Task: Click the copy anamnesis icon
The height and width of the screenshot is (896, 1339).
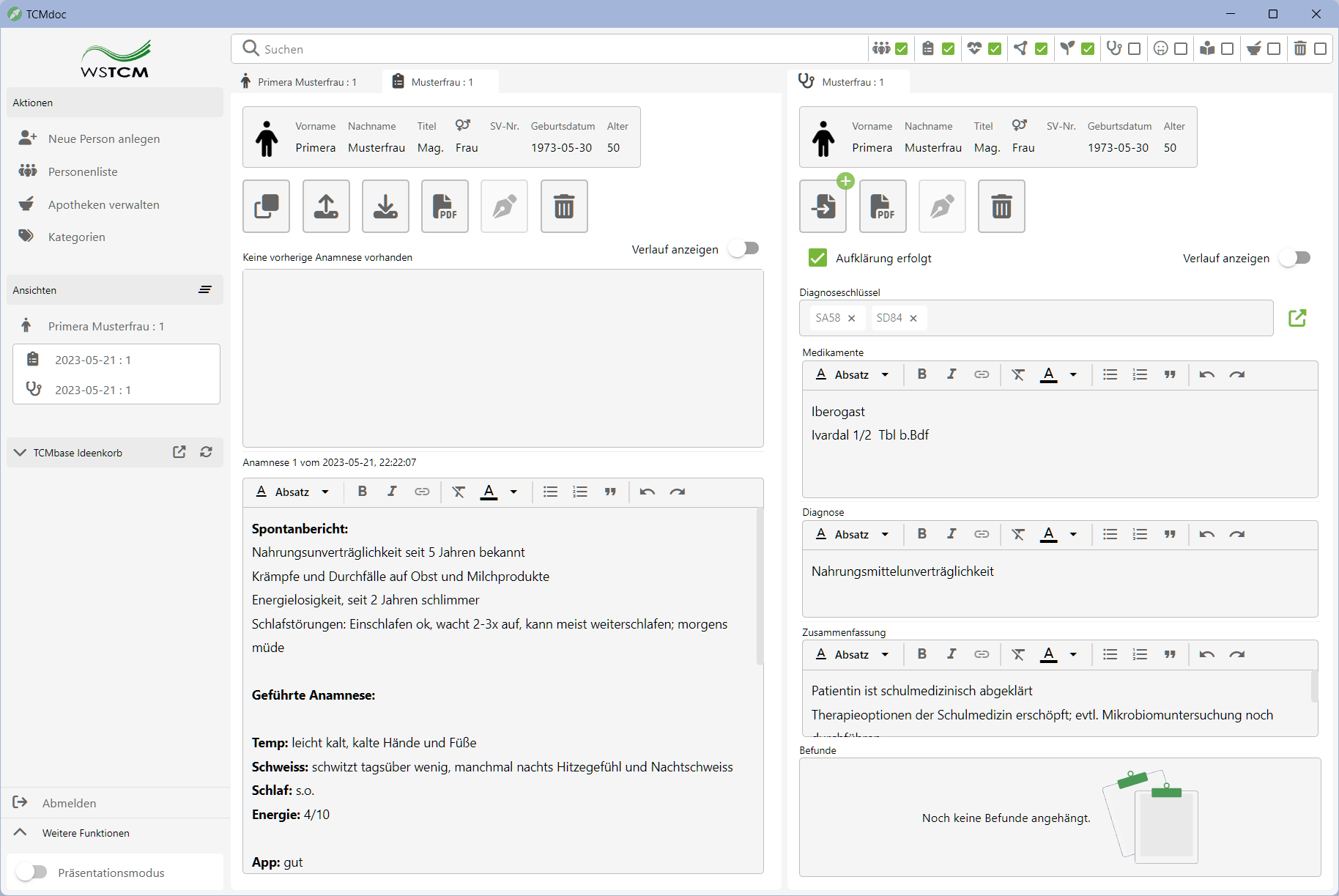Action: (x=267, y=207)
